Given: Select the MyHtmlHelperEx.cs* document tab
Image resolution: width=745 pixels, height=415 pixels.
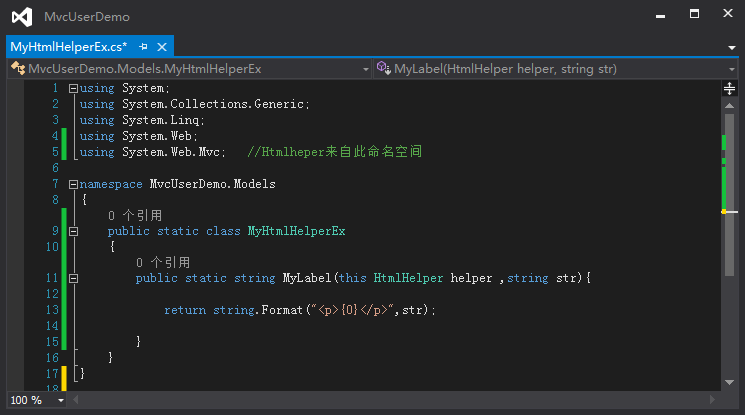Looking at the screenshot, I should (69, 47).
